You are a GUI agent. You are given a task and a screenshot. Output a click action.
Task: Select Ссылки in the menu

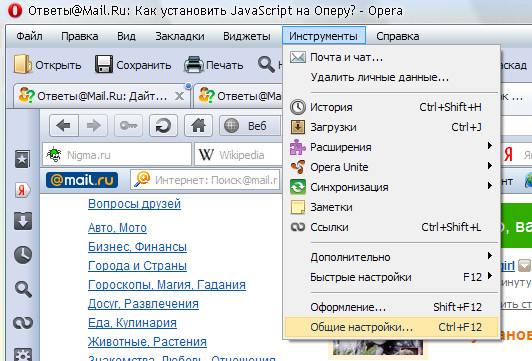(x=392, y=227)
